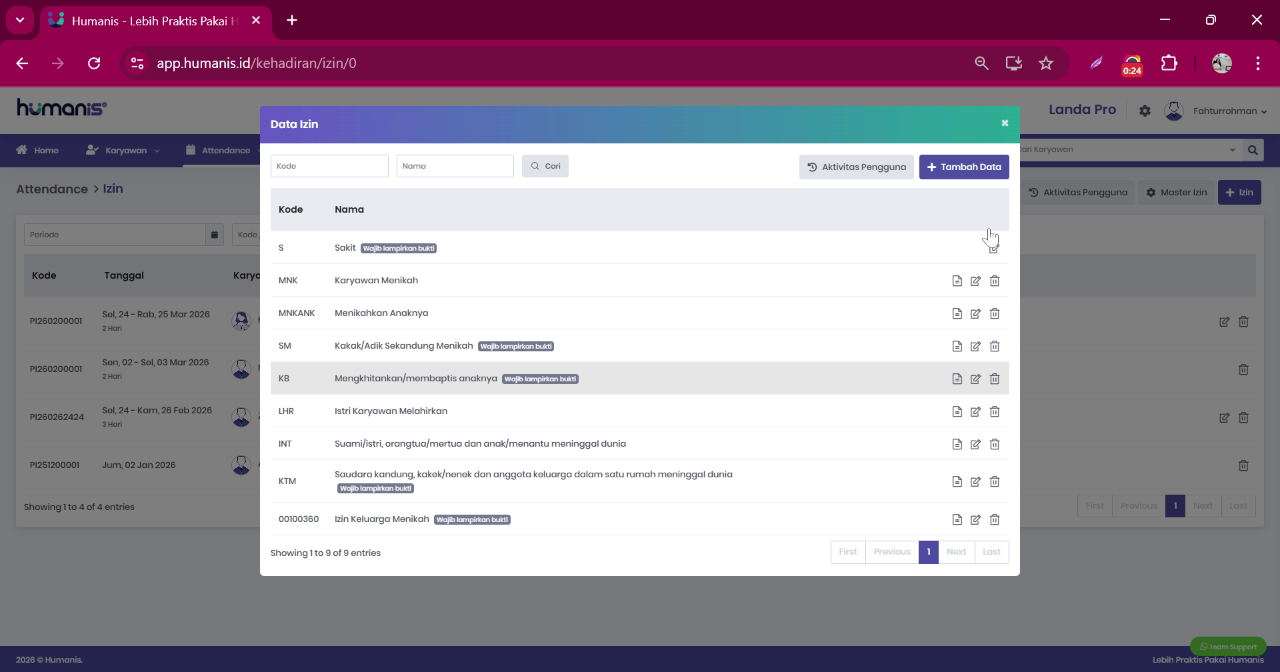
Task: Open detail document icon for KB row
Action: tap(957, 379)
